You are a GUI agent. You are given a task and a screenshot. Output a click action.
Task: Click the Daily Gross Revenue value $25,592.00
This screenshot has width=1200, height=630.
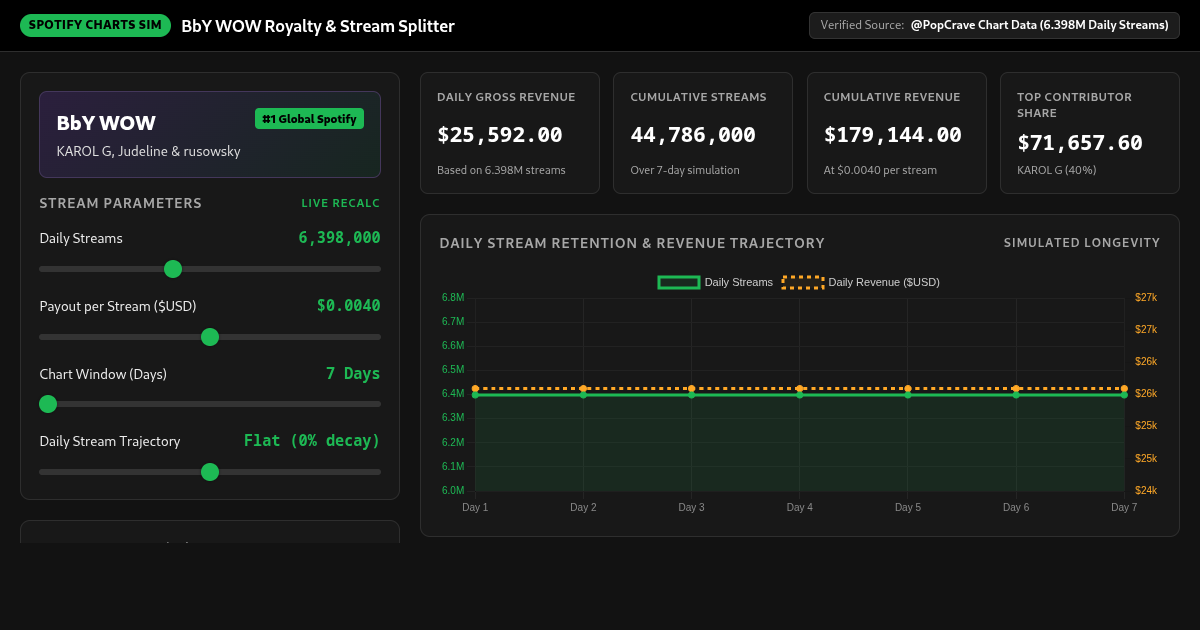[500, 134]
